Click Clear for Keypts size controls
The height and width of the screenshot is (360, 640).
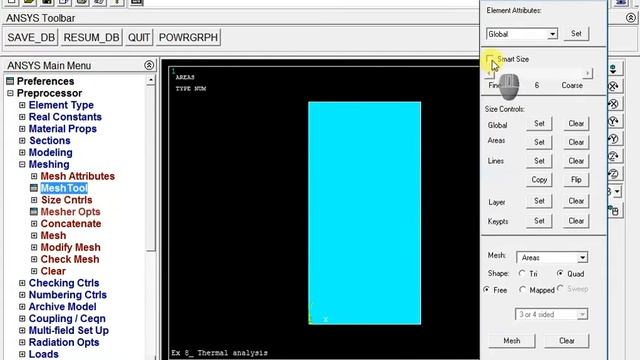click(576, 221)
